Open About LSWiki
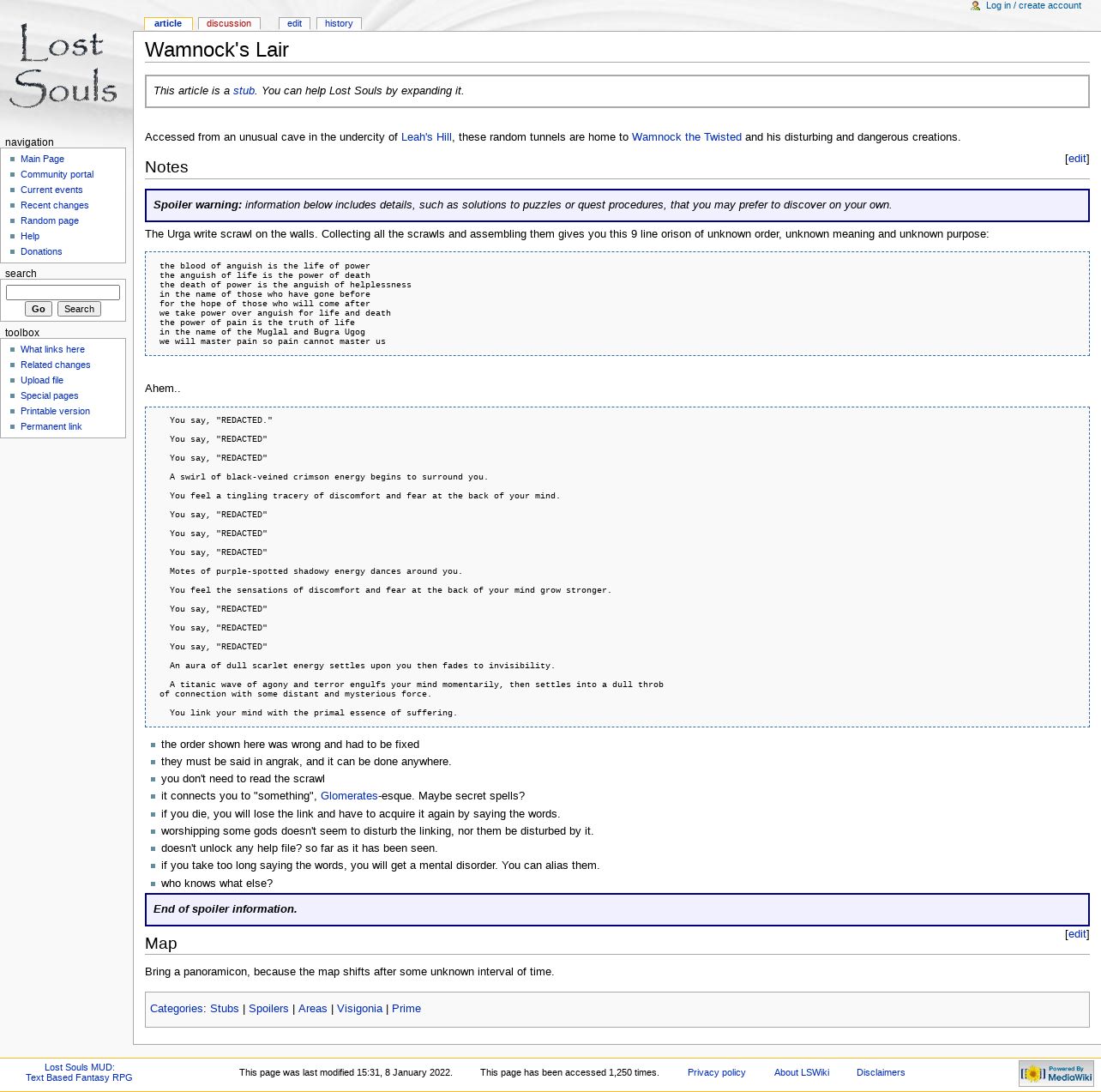 [x=802, y=1073]
